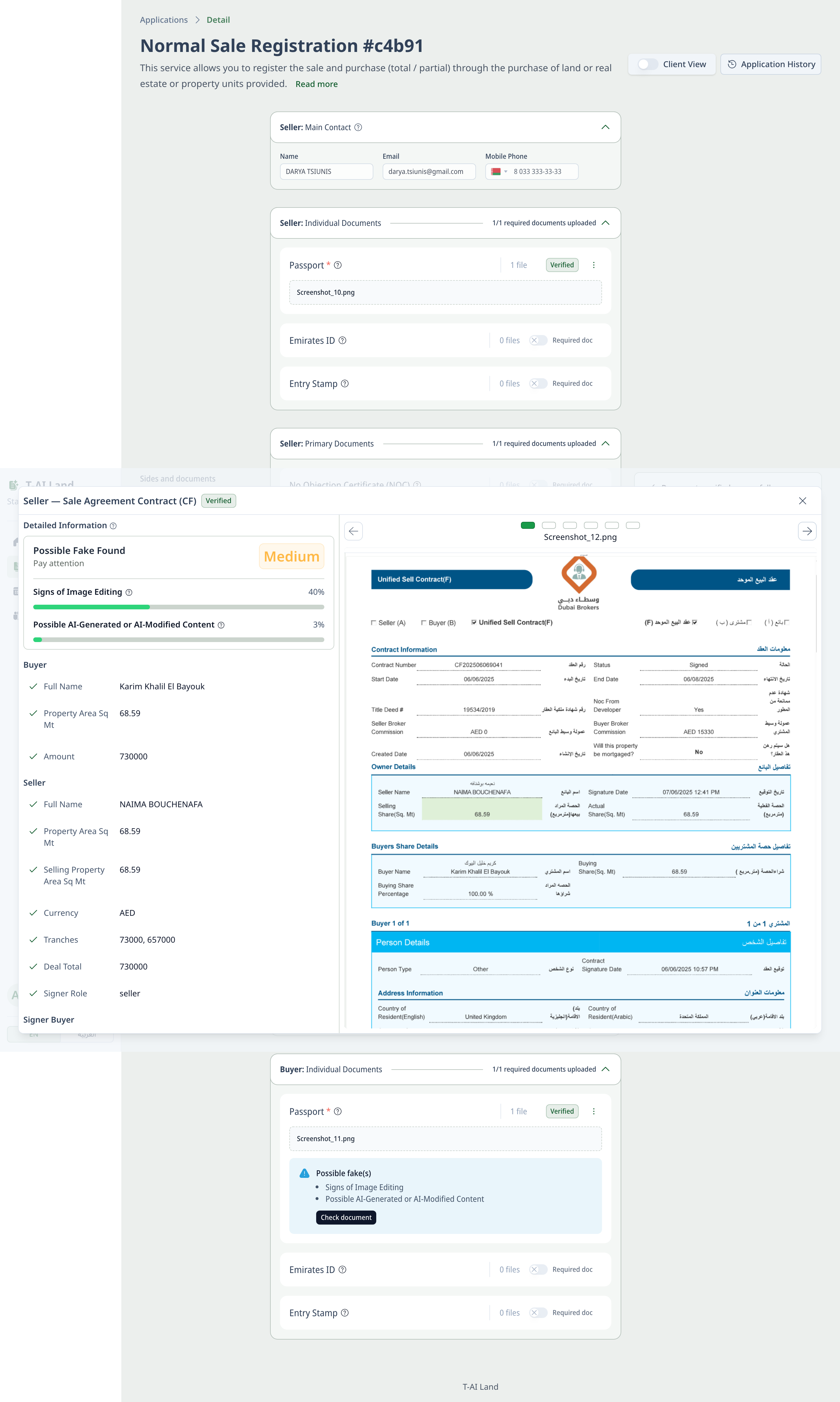Open the seller Passport three-dot menu
This screenshot has height=1402, width=840.
coord(593,265)
